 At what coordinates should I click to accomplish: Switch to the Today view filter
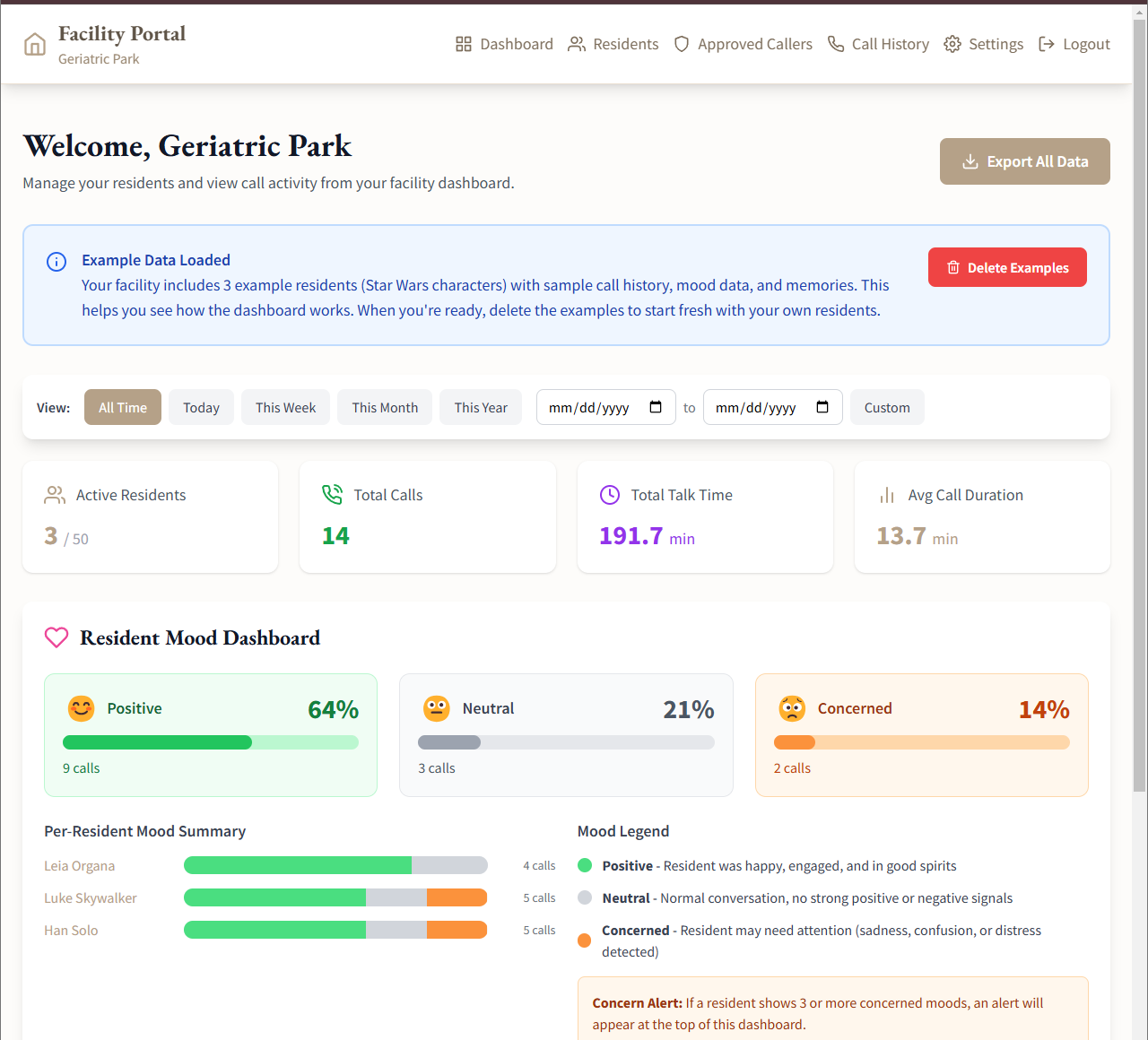tap(201, 407)
